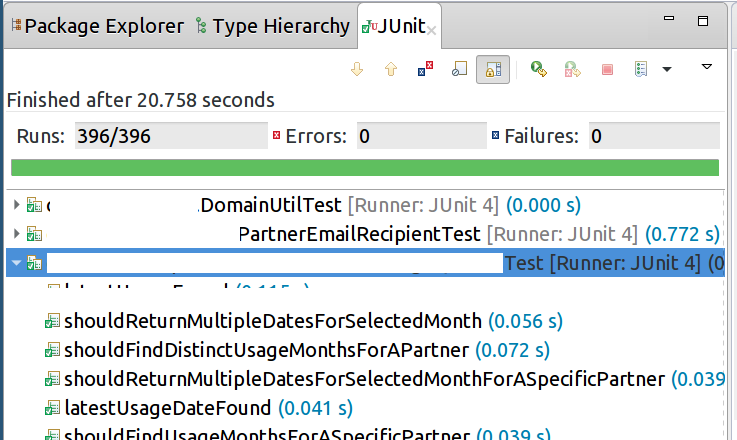Close the JUnit view tab
Viewport: 737px width, 440px height.
tap(432, 30)
